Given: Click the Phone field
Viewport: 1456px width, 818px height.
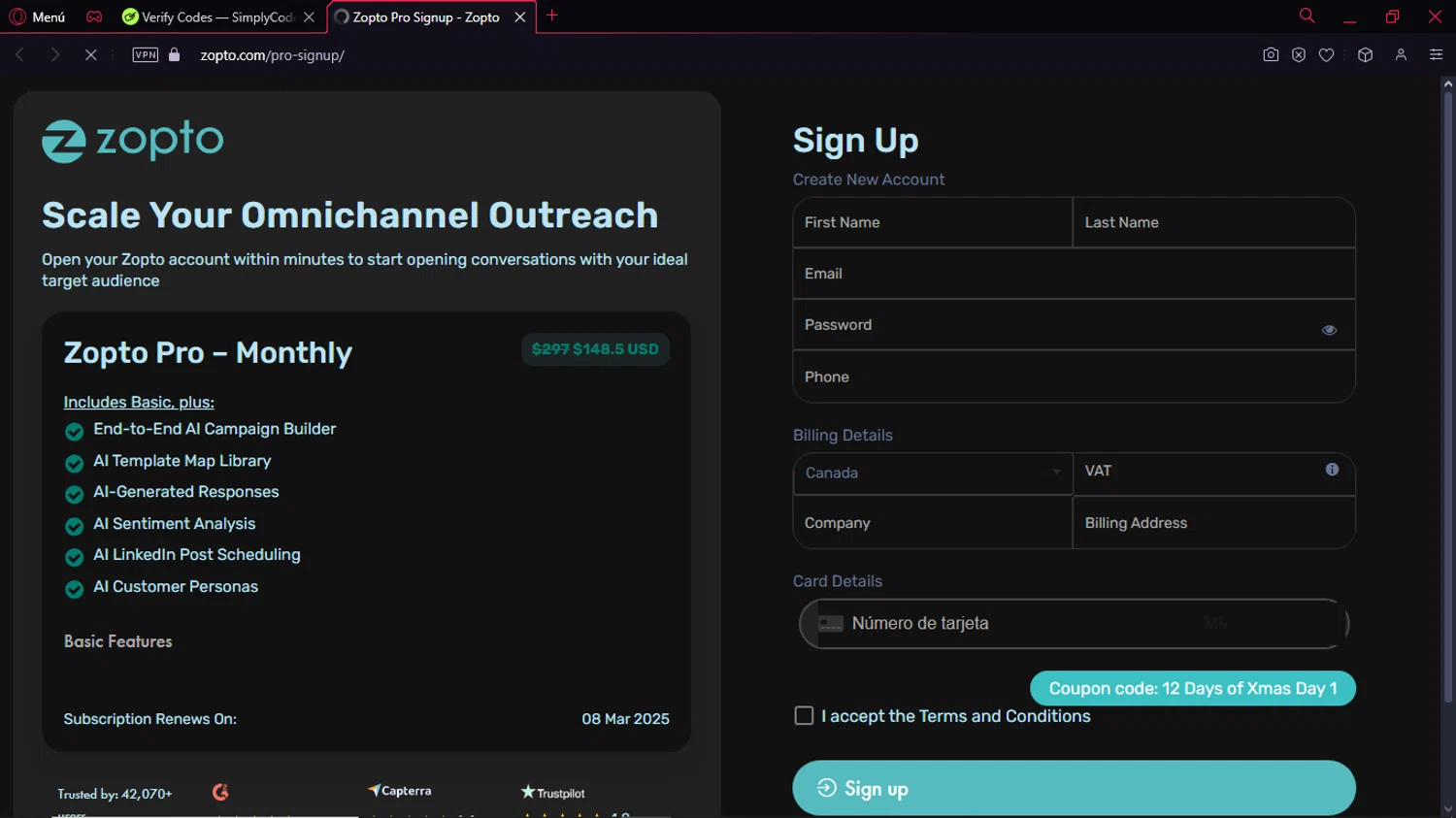Looking at the screenshot, I should pyautogui.click(x=1074, y=376).
